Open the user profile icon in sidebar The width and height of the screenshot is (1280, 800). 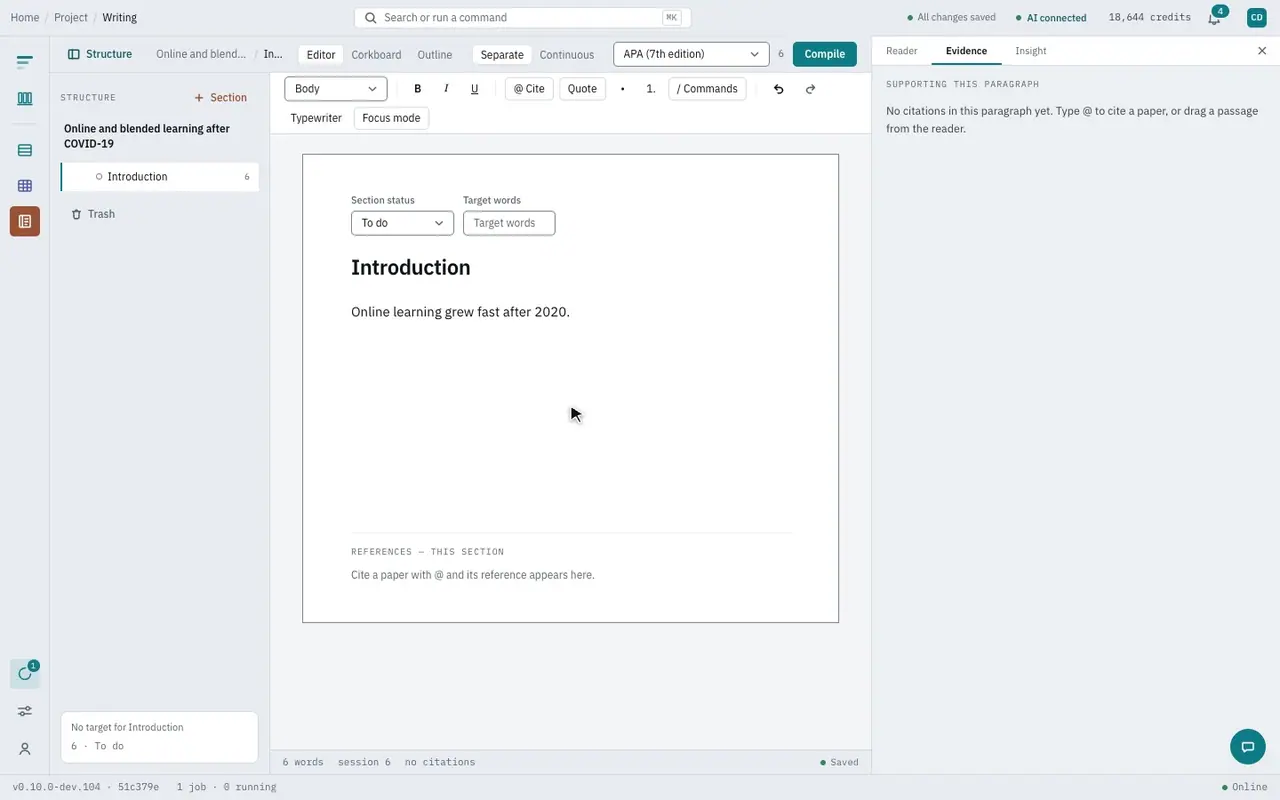25,749
